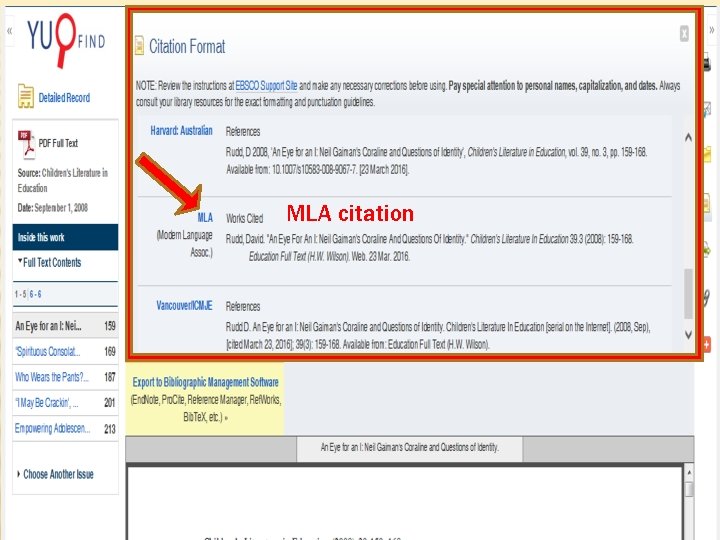Open article 'I May Be Crackin', ...'
Screen dimensions: 720x540
[47, 403]
